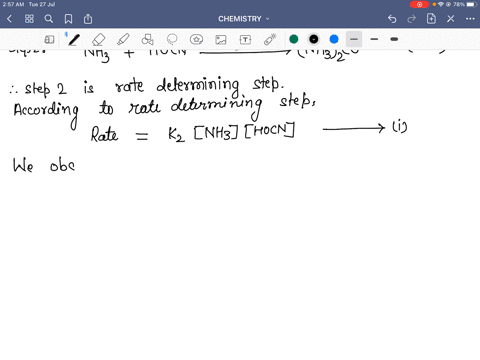This screenshot has width=480, height=360.
Task: Select the Eraser tool
Action: [98, 40]
